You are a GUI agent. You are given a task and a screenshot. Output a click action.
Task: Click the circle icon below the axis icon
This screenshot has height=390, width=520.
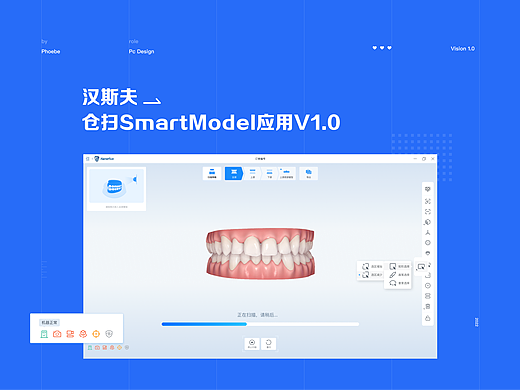coord(428,243)
